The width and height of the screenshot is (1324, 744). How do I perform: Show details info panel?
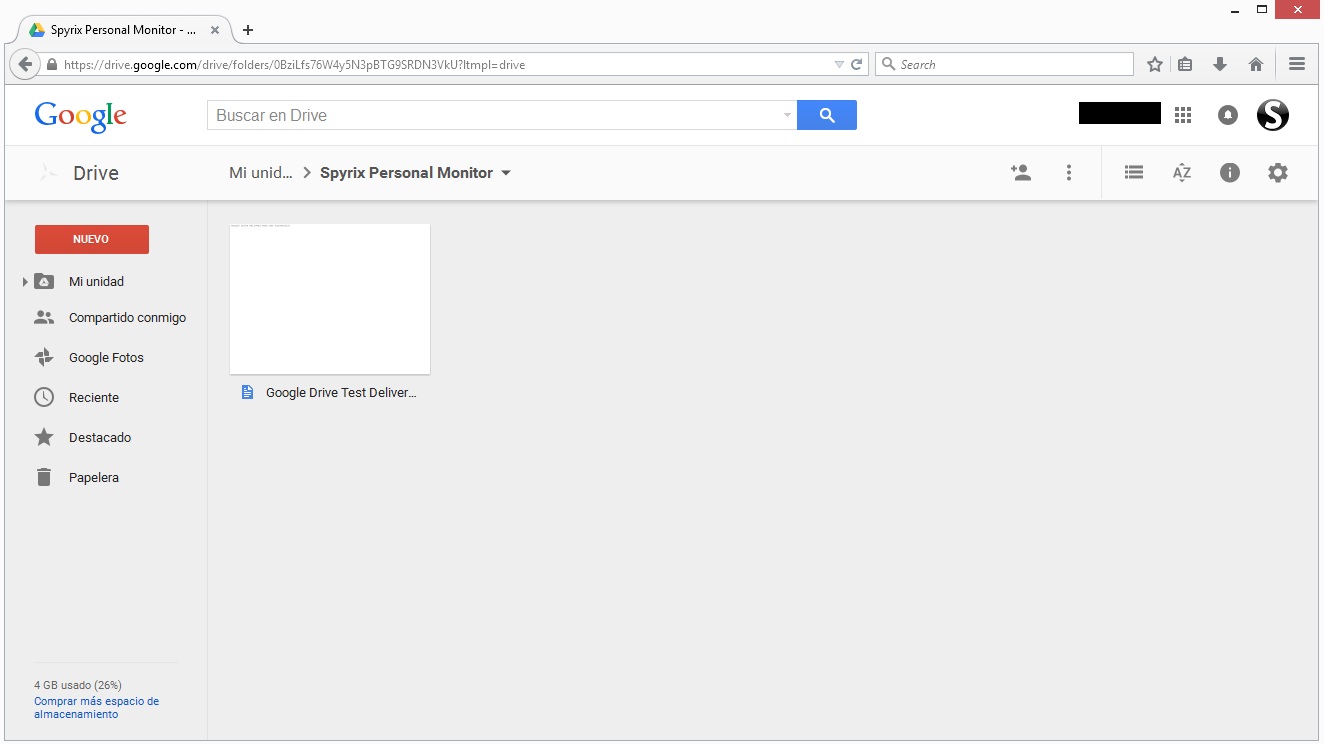tap(1230, 172)
